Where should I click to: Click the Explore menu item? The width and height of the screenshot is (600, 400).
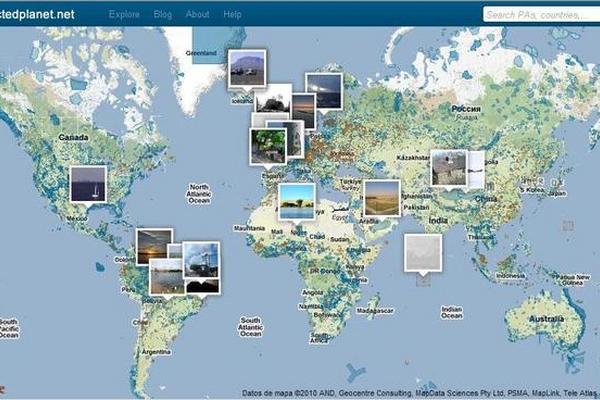[124, 15]
